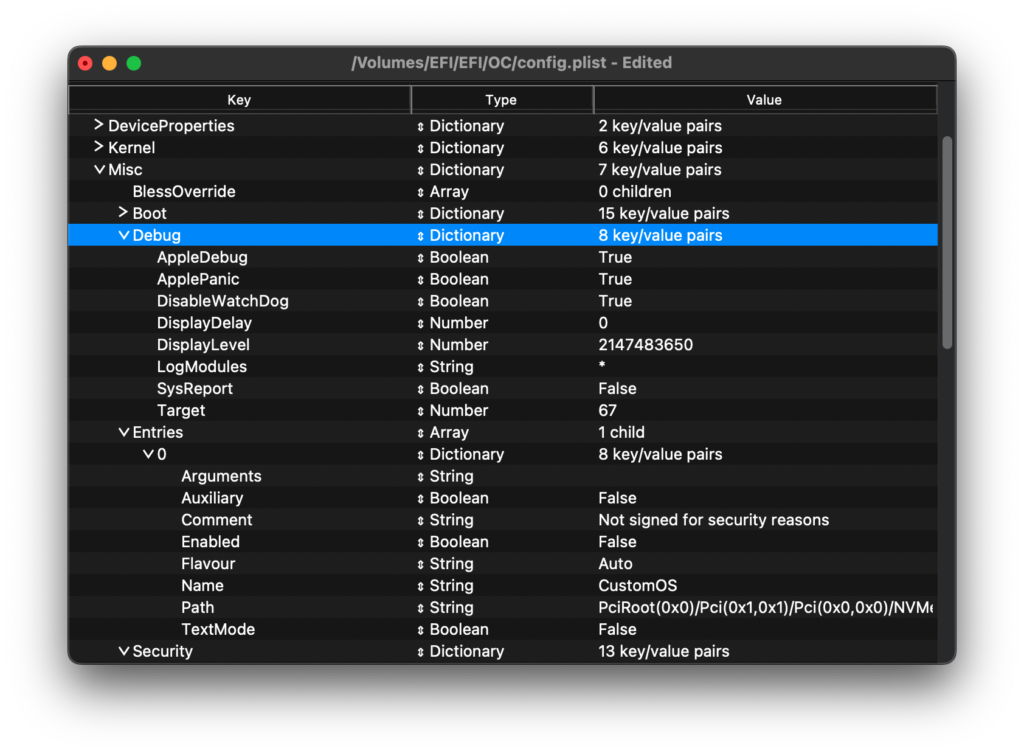
Task: Expand the Kernel dictionary row
Action: [99, 148]
